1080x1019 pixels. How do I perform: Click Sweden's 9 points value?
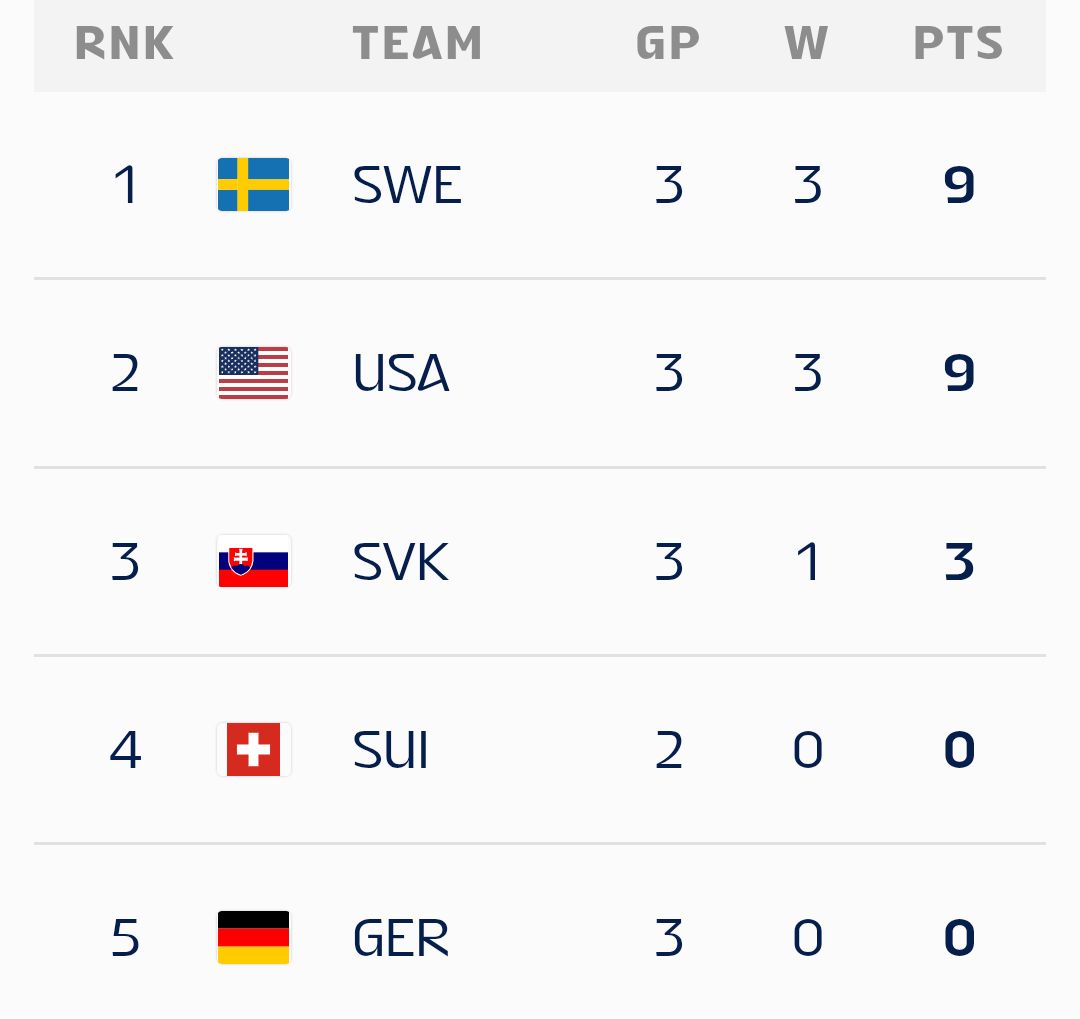959,185
